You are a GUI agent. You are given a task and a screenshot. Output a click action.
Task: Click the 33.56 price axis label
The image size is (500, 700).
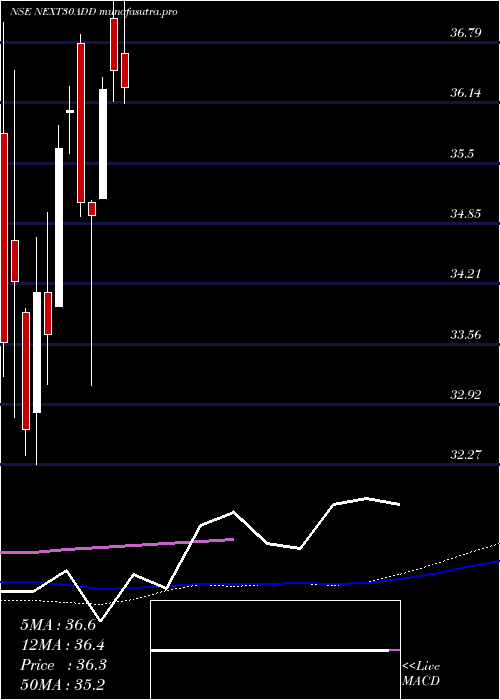(466, 334)
